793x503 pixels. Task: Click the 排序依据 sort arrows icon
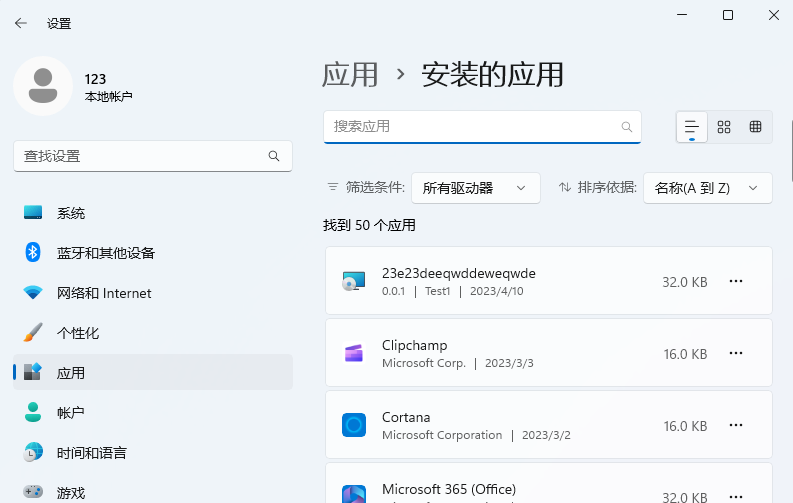pos(565,187)
